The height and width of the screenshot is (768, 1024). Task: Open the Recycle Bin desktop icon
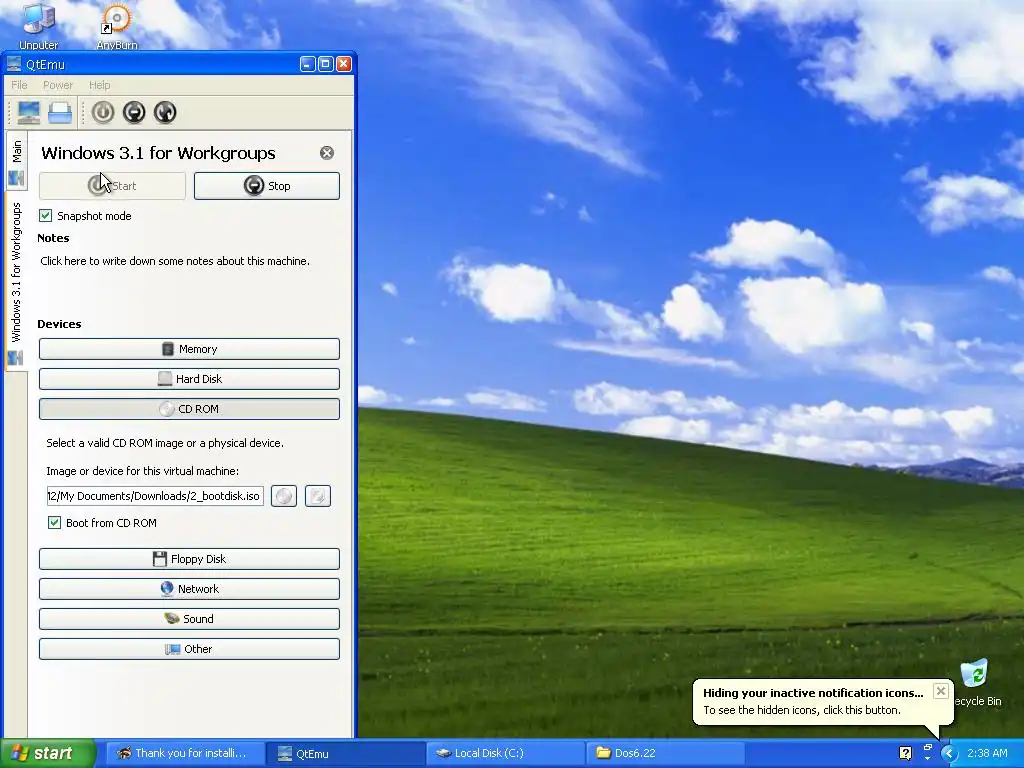[977, 683]
